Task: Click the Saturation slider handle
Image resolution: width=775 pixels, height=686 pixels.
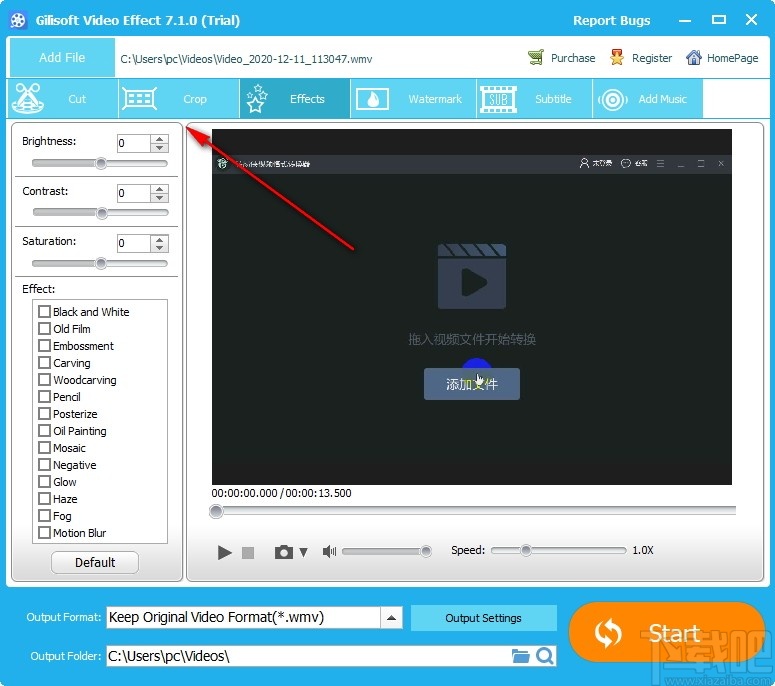Action: coord(101,263)
